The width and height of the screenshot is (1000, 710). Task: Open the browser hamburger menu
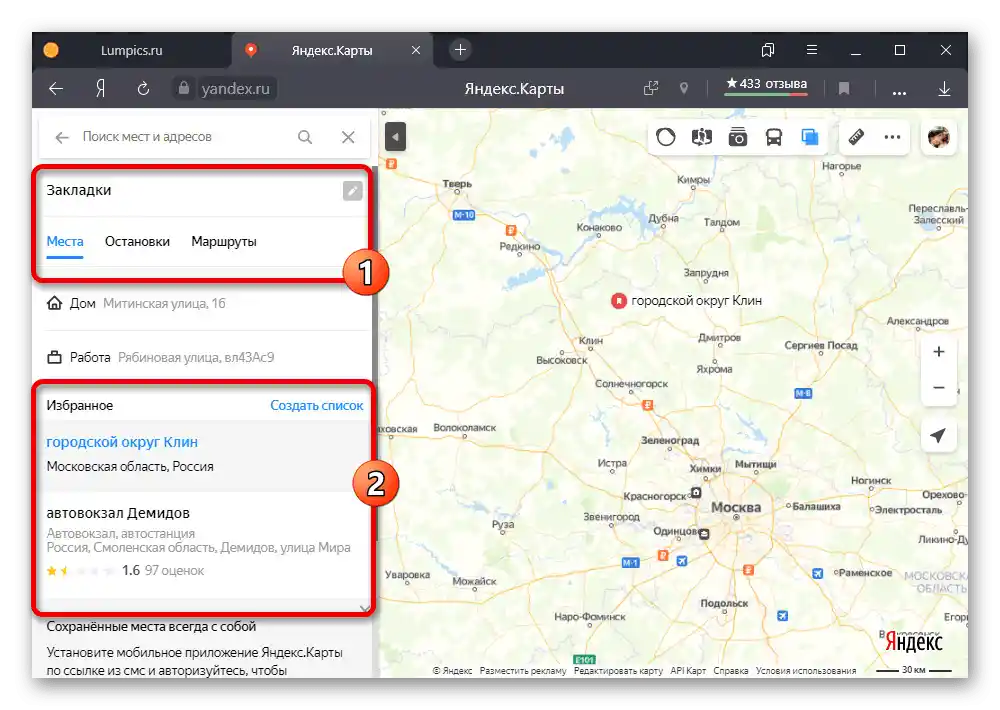tap(812, 50)
